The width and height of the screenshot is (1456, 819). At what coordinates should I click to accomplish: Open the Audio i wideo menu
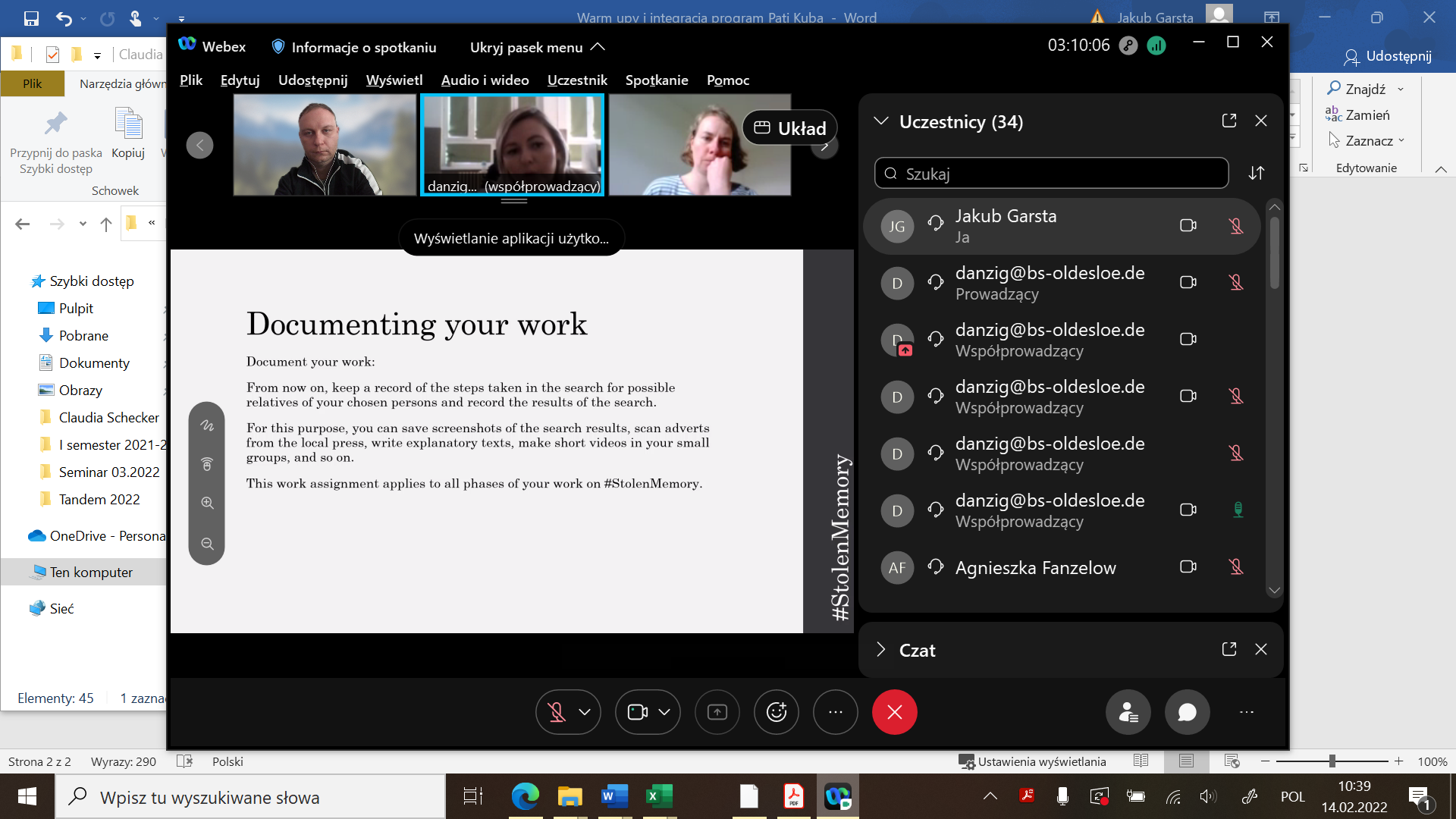485,80
